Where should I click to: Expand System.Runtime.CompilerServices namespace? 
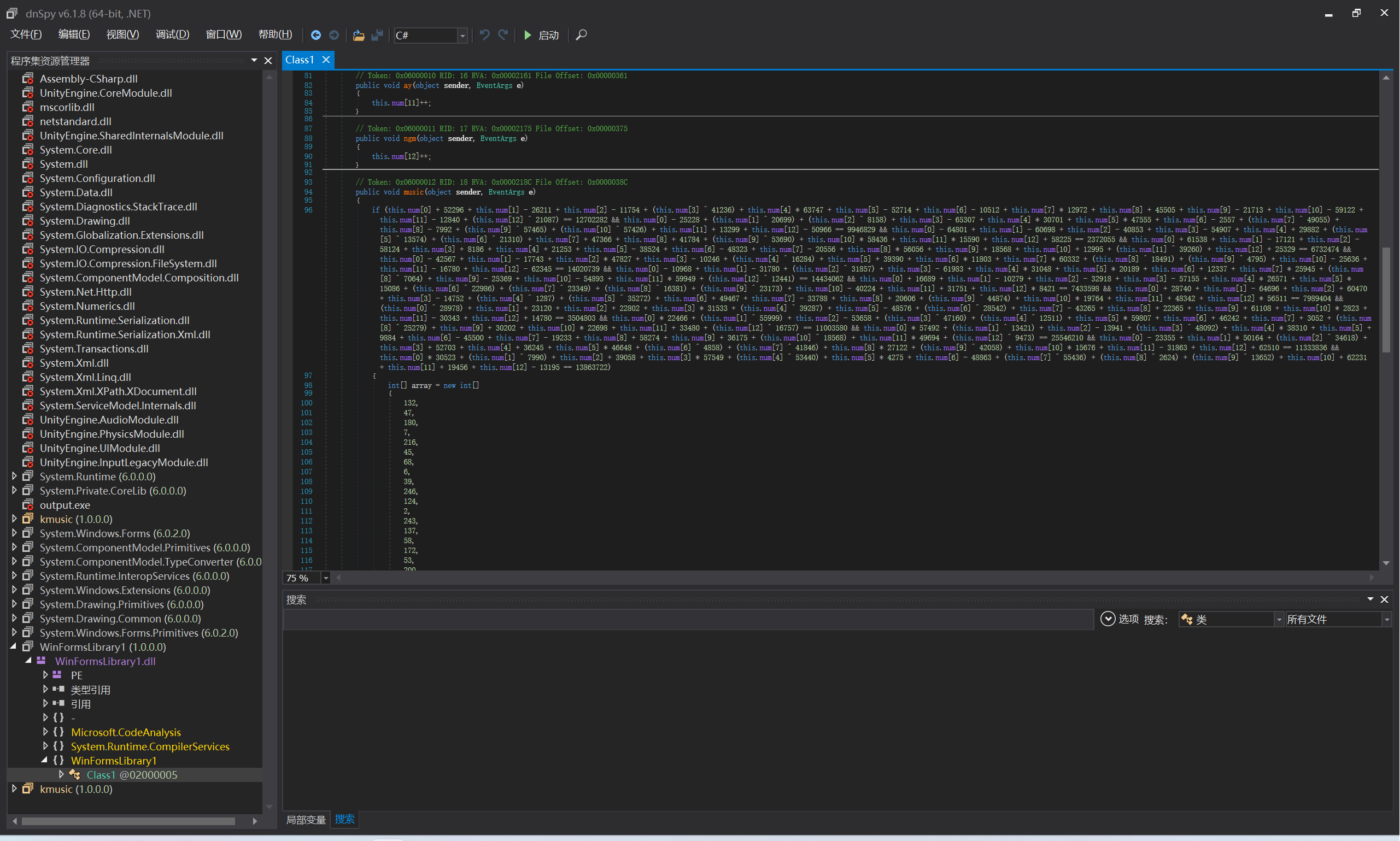(x=45, y=746)
